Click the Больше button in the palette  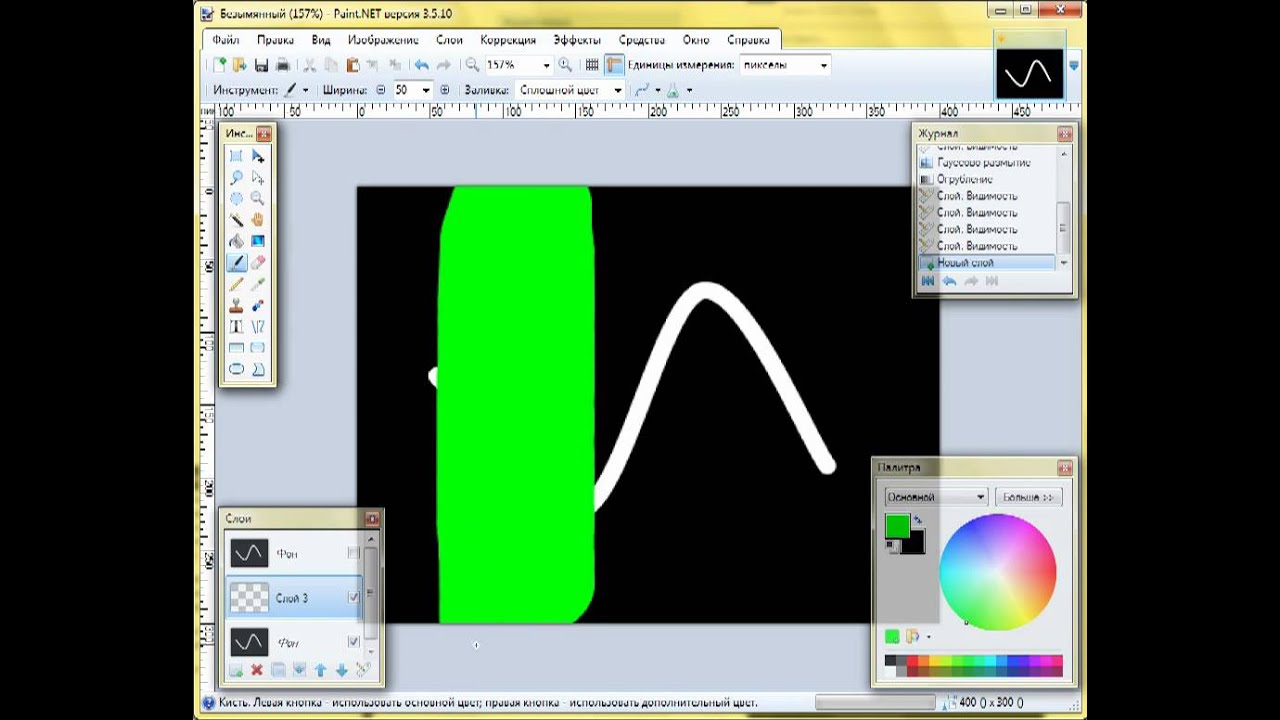coord(1029,497)
